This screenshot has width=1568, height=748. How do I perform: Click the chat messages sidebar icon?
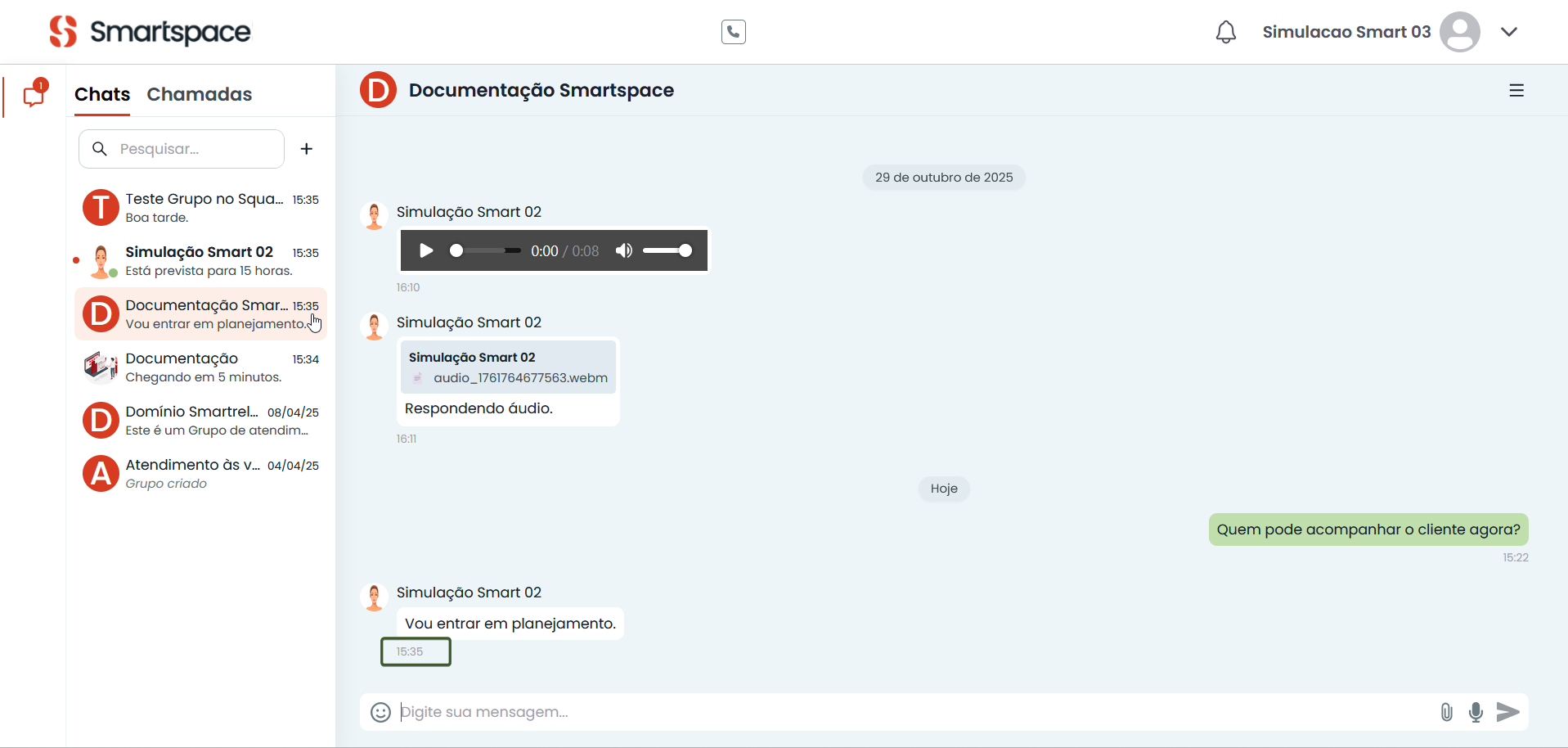[34, 96]
